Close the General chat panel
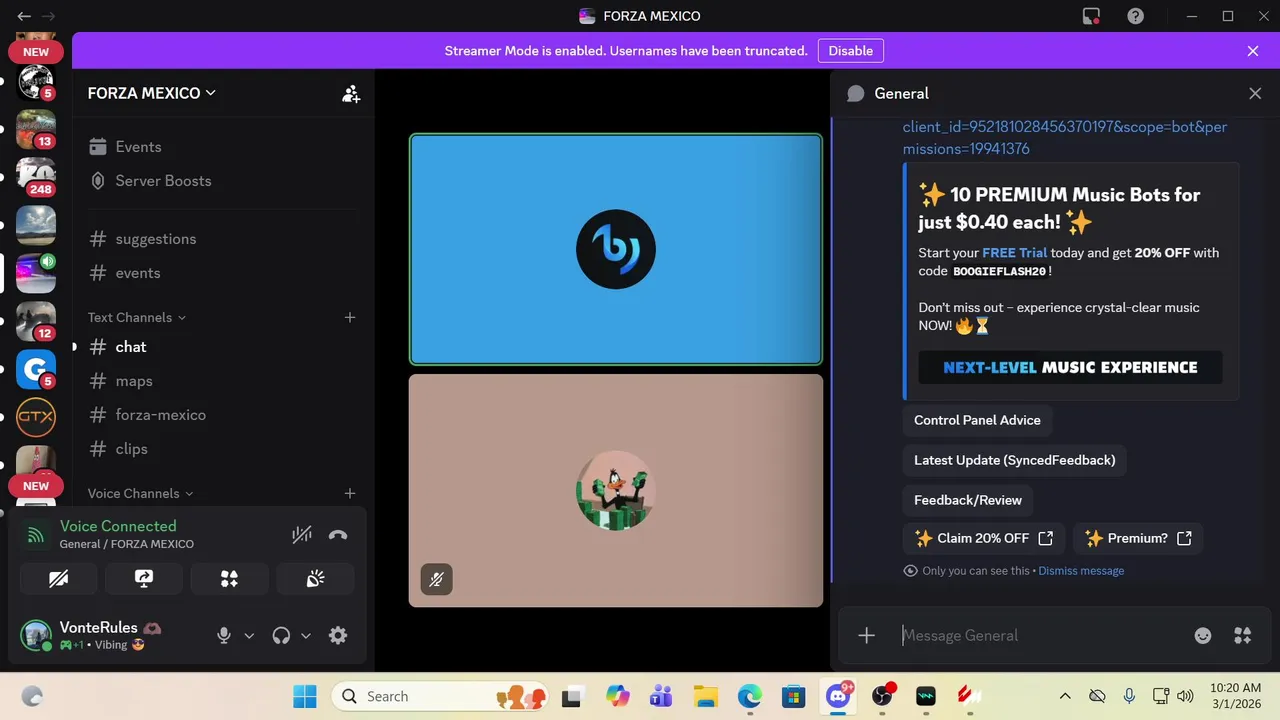The image size is (1280, 720). tap(1255, 93)
